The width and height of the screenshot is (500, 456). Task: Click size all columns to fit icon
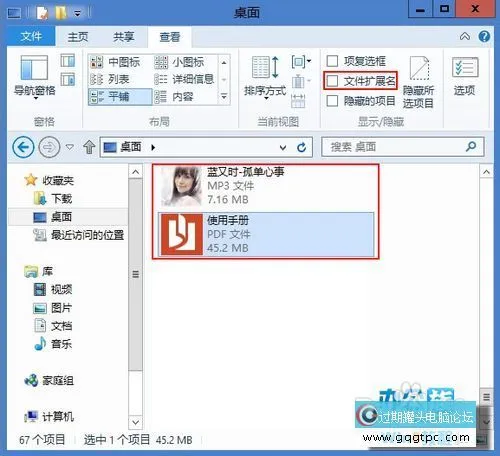tap(298, 101)
